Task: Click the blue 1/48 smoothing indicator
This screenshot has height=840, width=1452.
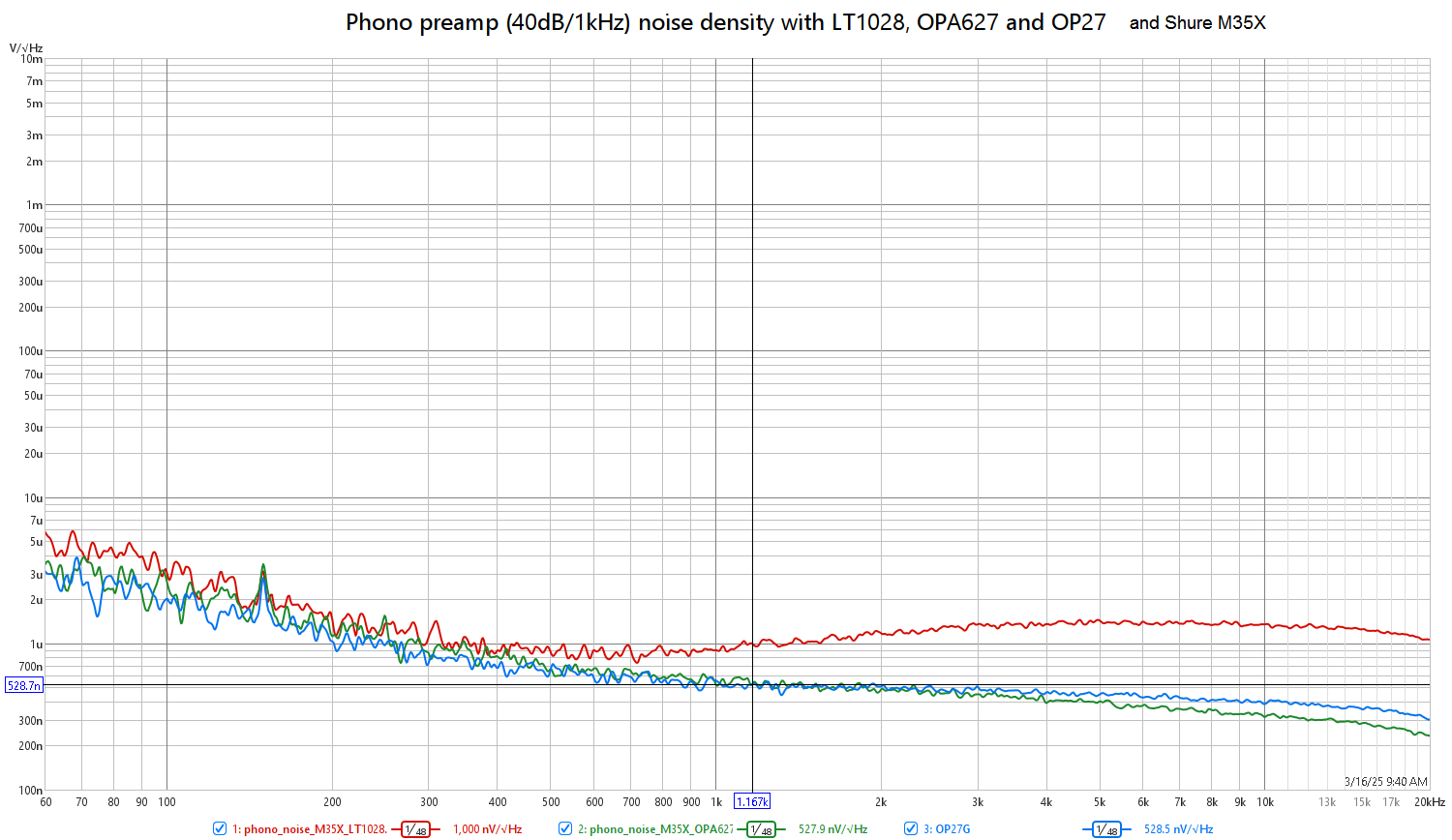Action: click(x=1106, y=829)
